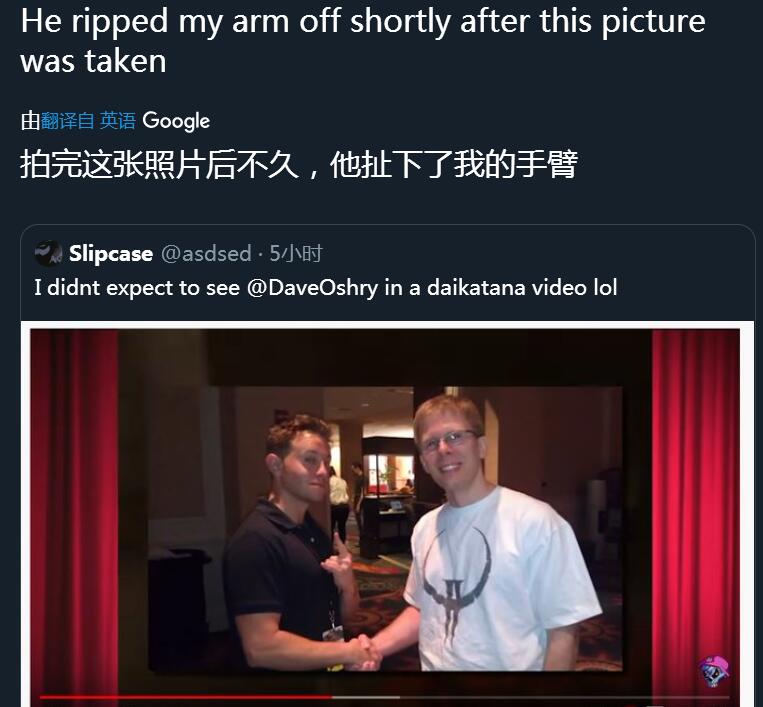
Task: Visit the @asdsed handle
Action: click(206, 254)
